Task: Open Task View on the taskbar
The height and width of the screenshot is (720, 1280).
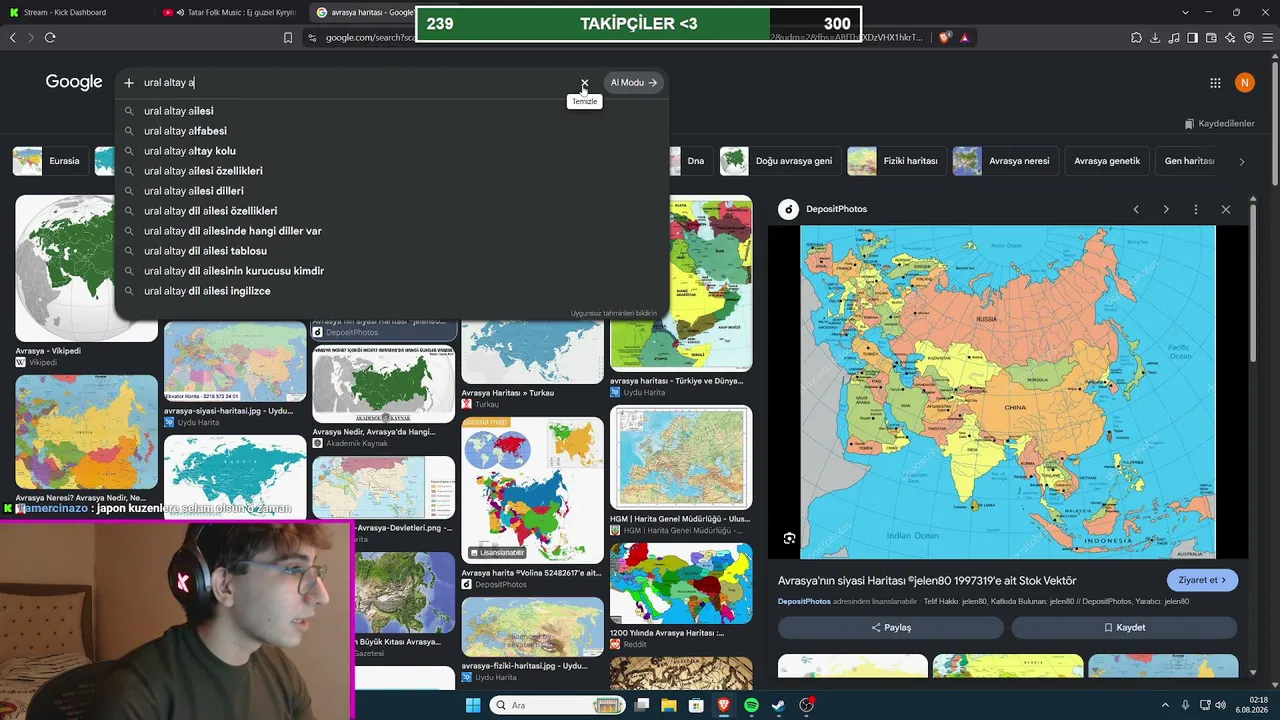Action: pyautogui.click(x=642, y=706)
